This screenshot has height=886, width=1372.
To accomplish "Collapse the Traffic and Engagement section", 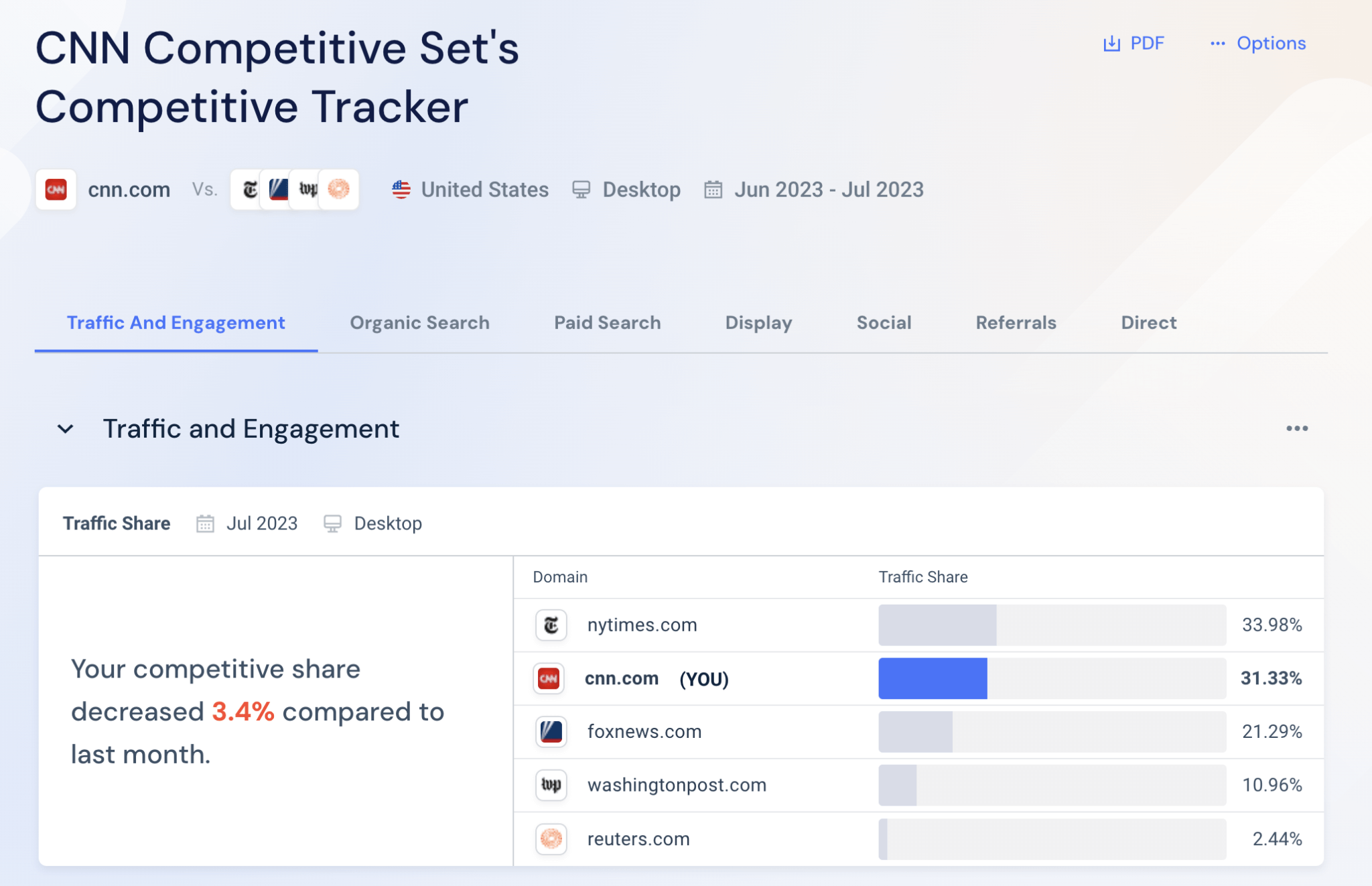I will [66, 429].
